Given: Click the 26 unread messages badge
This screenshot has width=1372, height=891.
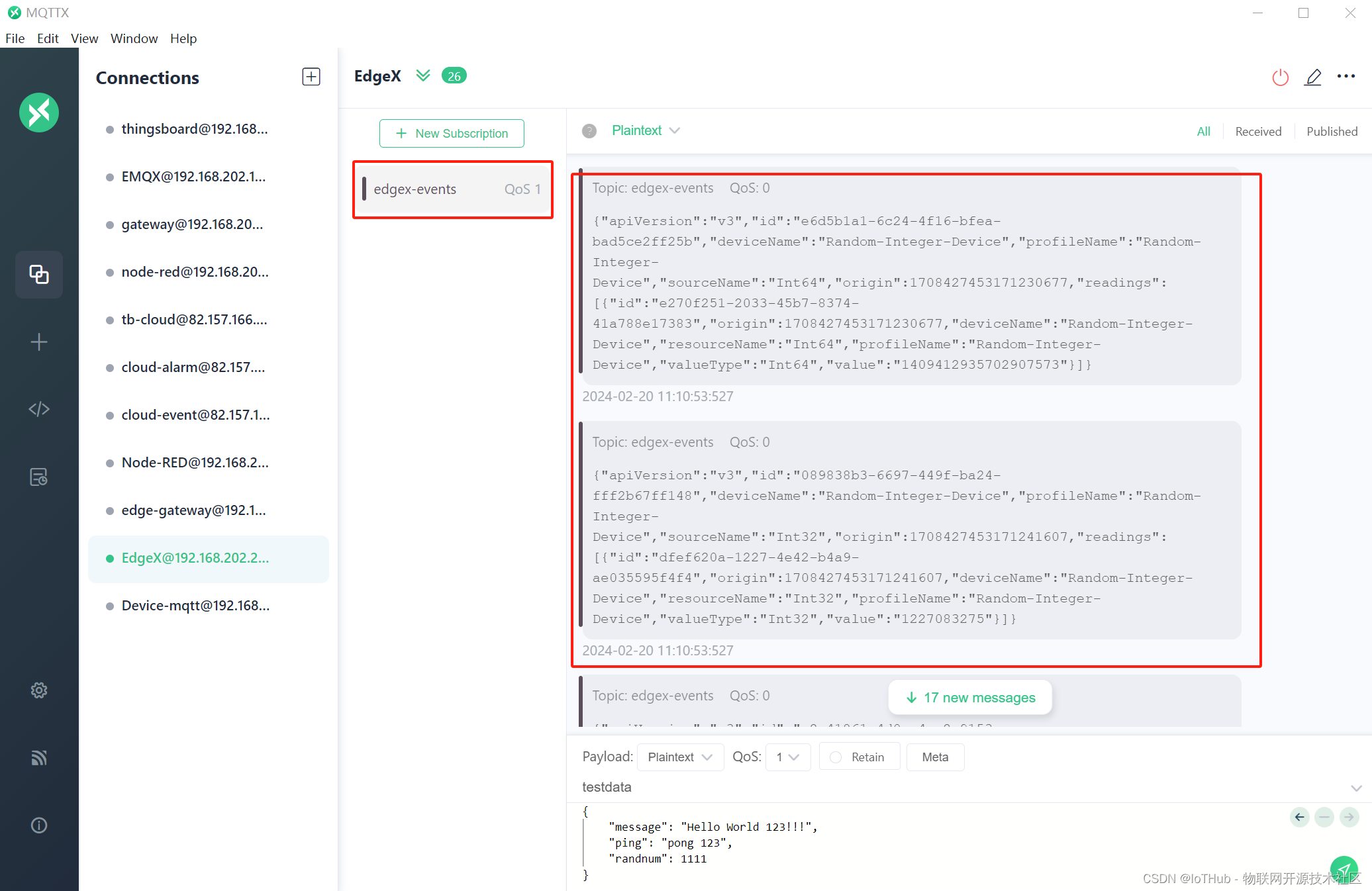Looking at the screenshot, I should [x=454, y=76].
